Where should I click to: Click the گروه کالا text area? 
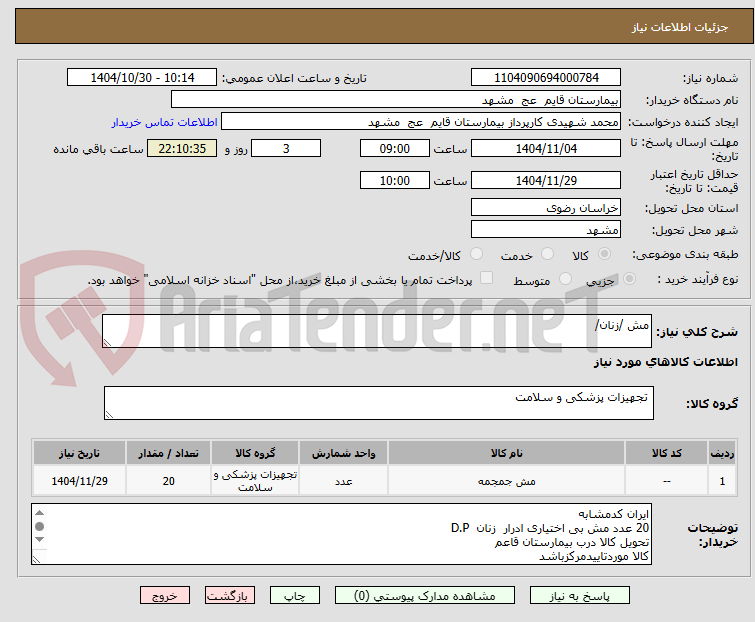tap(378, 403)
